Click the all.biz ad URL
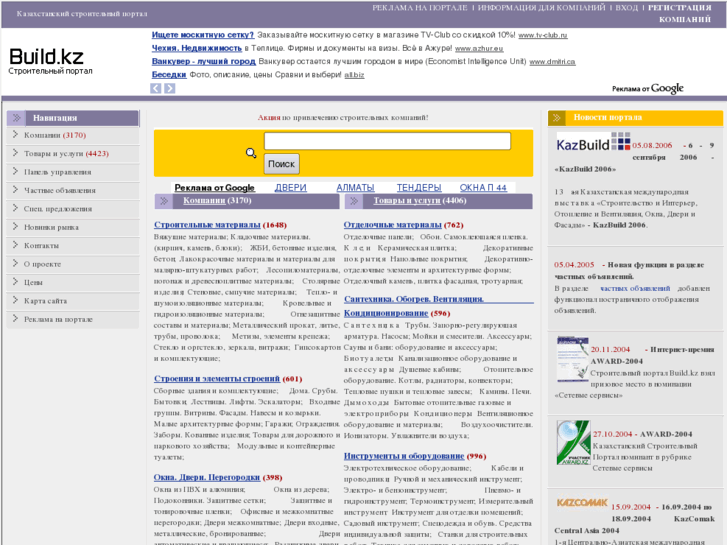 354,75
